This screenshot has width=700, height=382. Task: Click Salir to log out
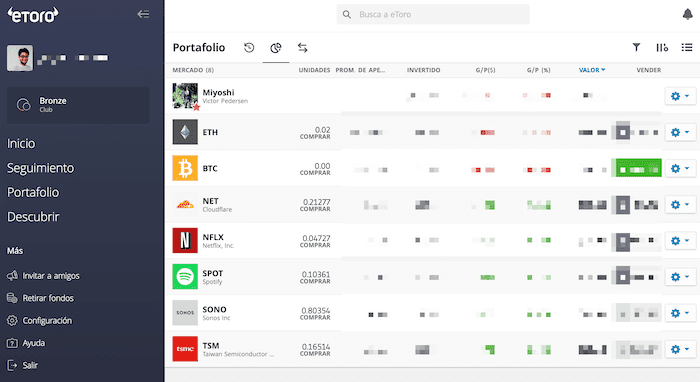click(x=30, y=365)
